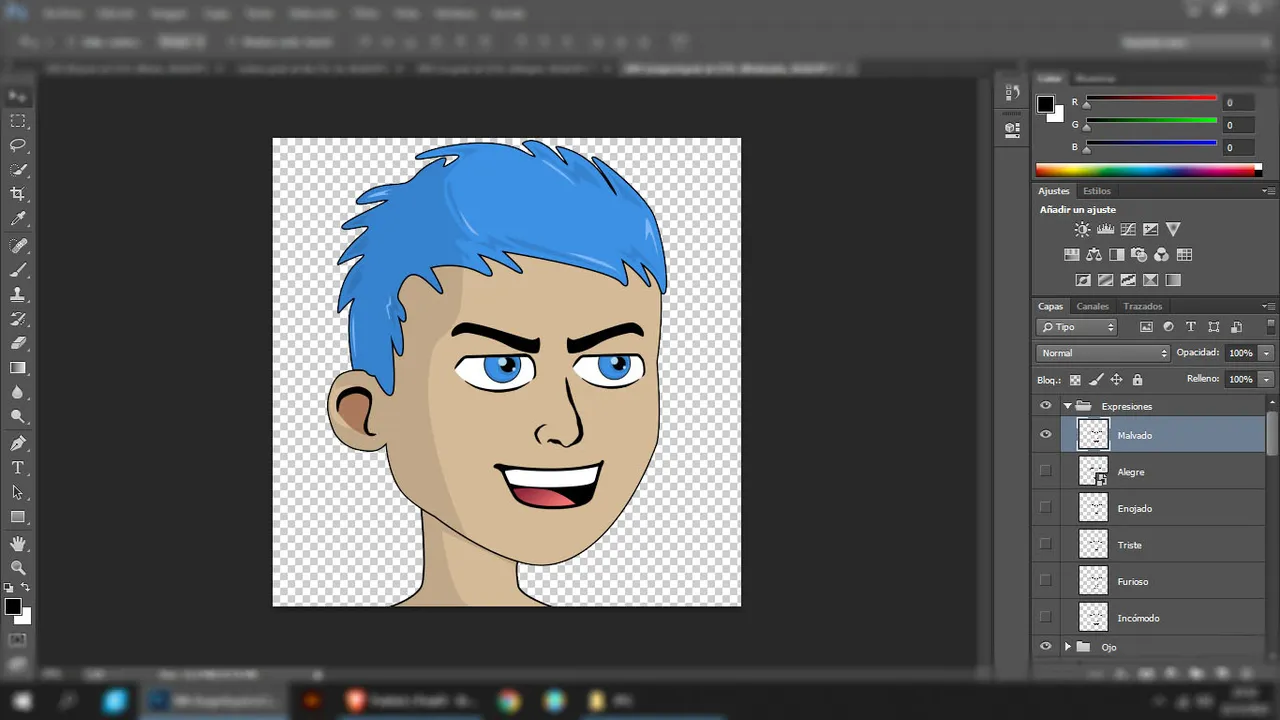Add a Channel Mixer adjustment

click(1161, 255)
